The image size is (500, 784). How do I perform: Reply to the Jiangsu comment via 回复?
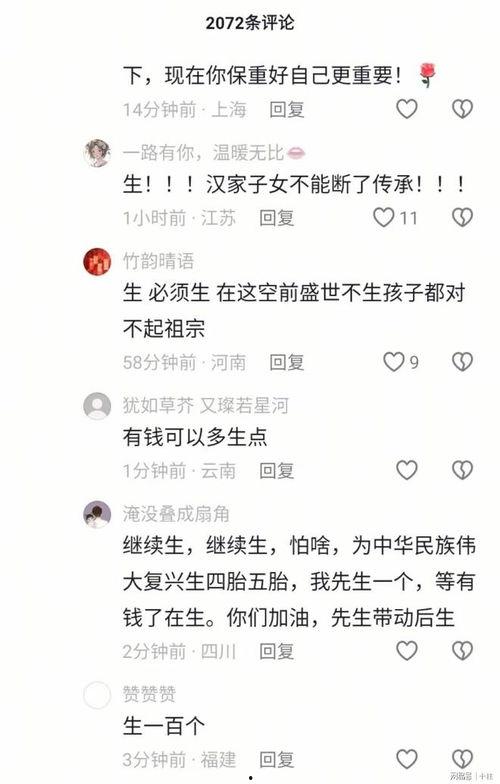point(276,218)
